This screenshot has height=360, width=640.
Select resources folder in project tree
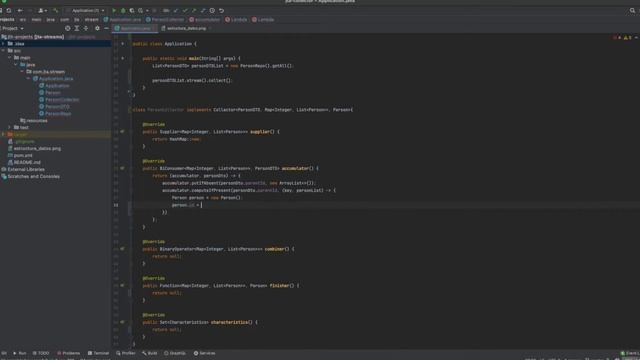point(34,120)
